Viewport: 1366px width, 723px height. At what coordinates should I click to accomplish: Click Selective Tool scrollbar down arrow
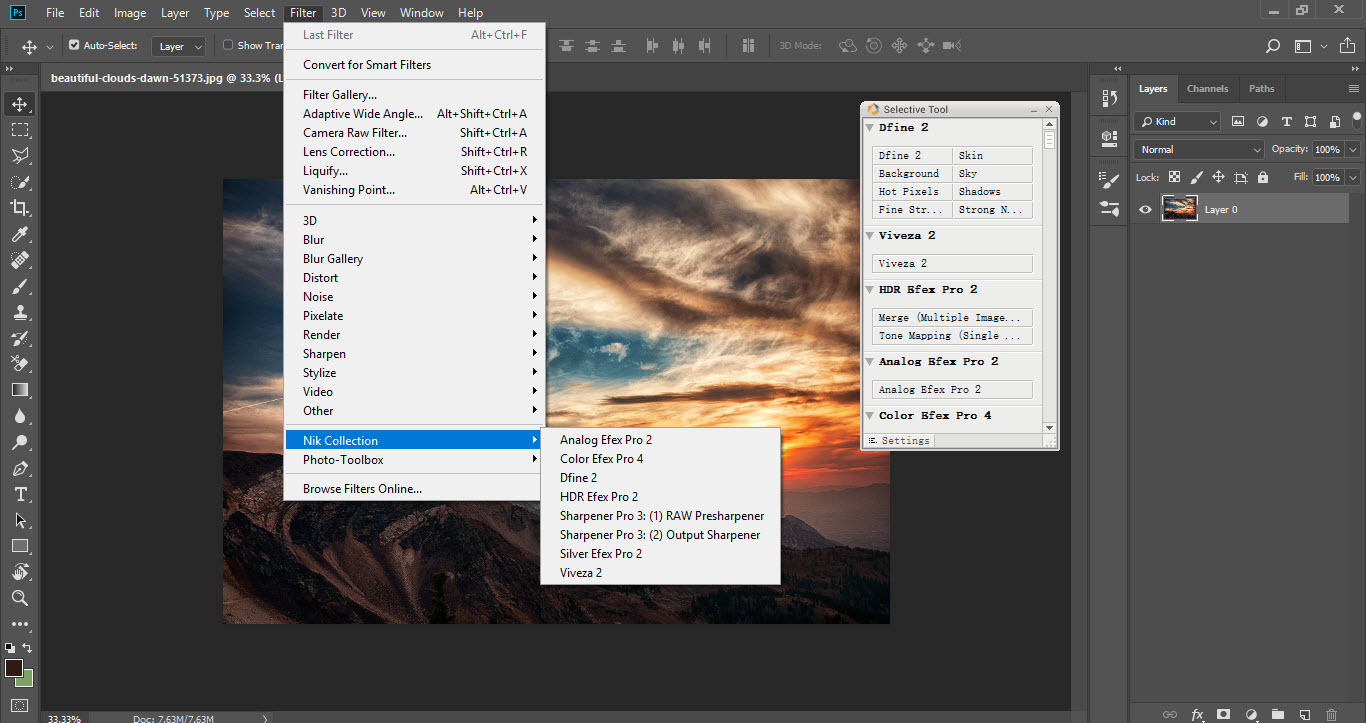1049,427
